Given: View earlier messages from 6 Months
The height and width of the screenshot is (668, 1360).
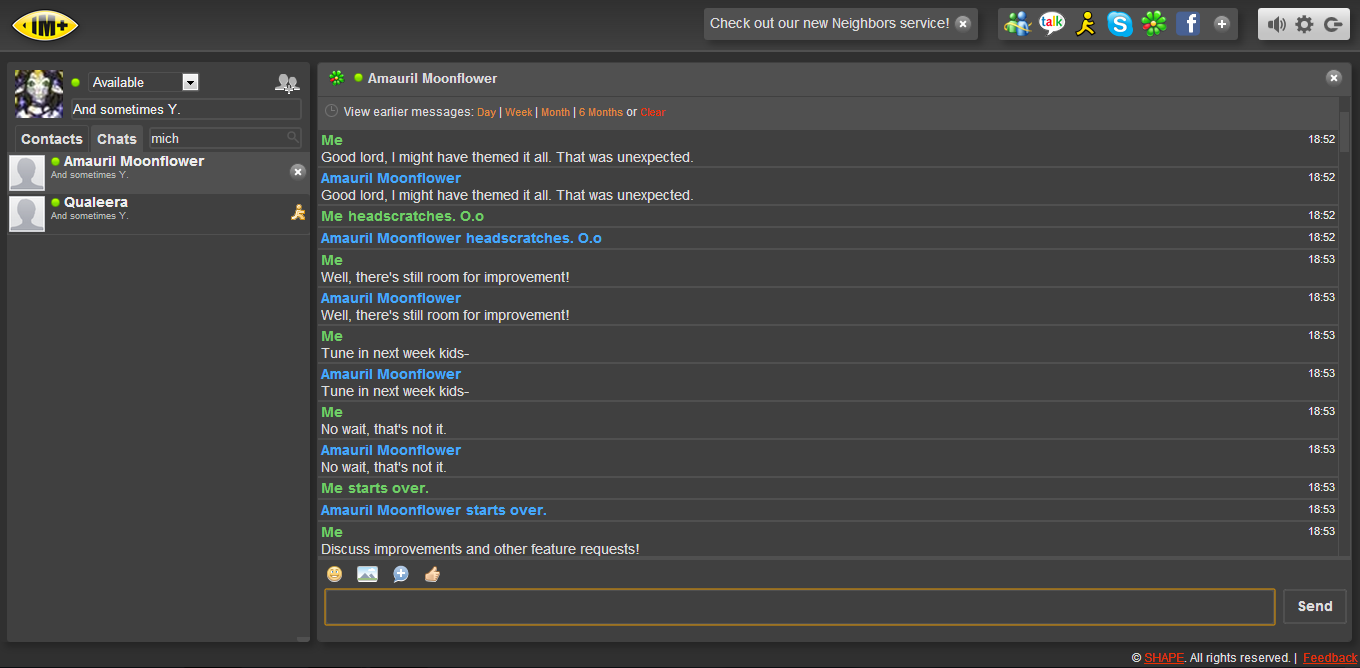Looking at the screenshot, I should 600,112.
